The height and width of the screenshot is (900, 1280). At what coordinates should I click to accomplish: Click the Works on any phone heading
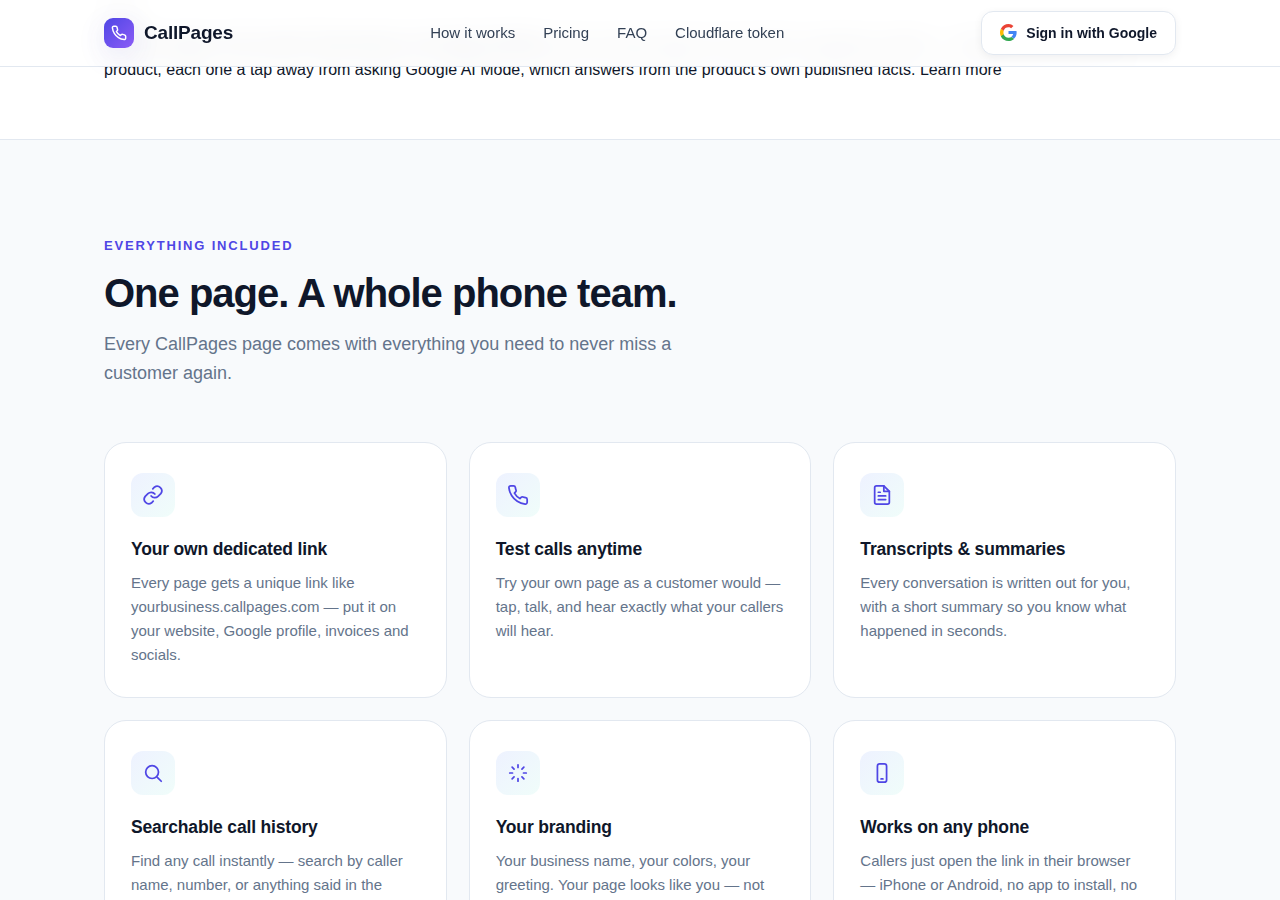point(944,827)
